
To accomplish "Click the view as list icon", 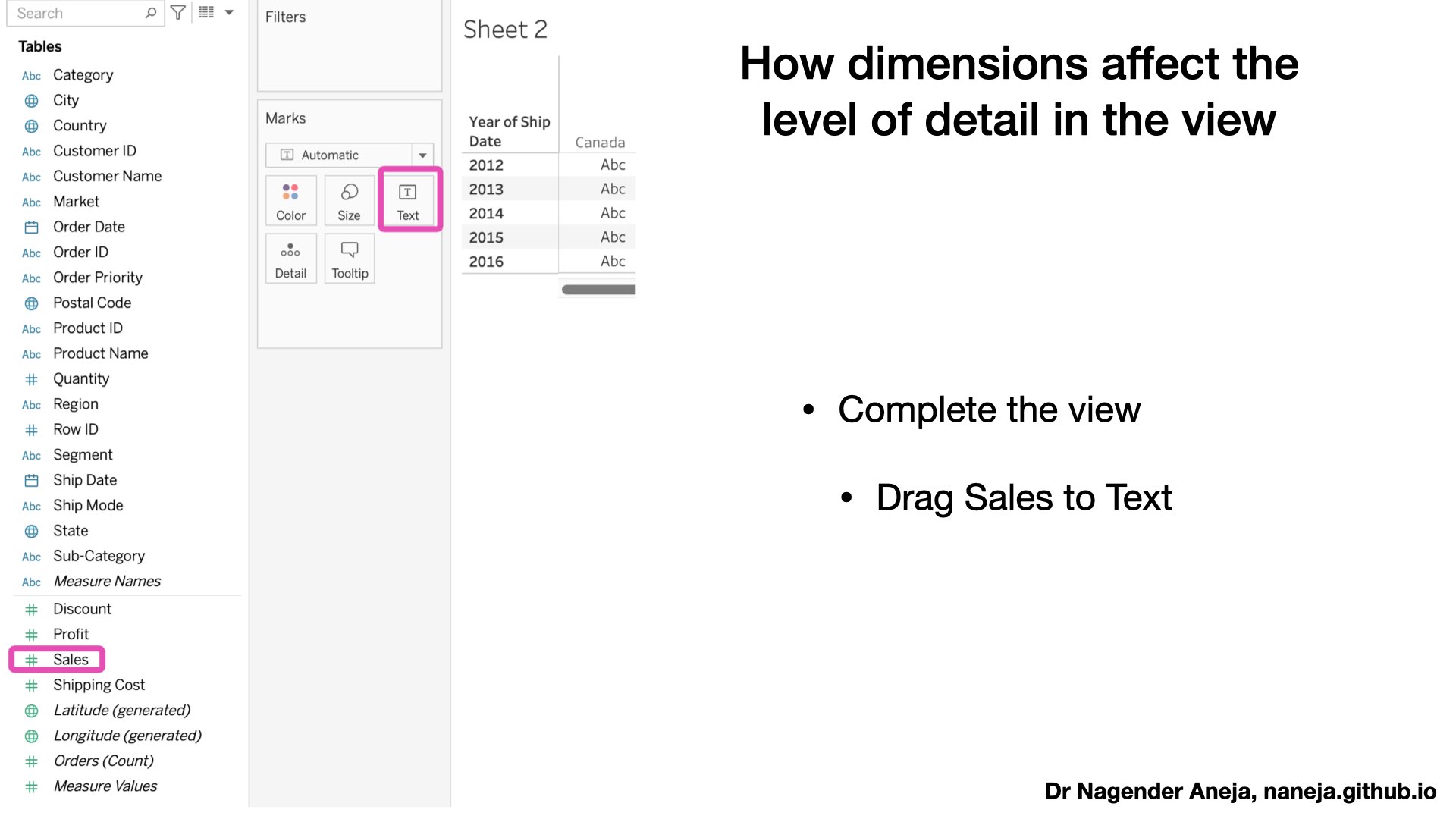I will [206, 12].
